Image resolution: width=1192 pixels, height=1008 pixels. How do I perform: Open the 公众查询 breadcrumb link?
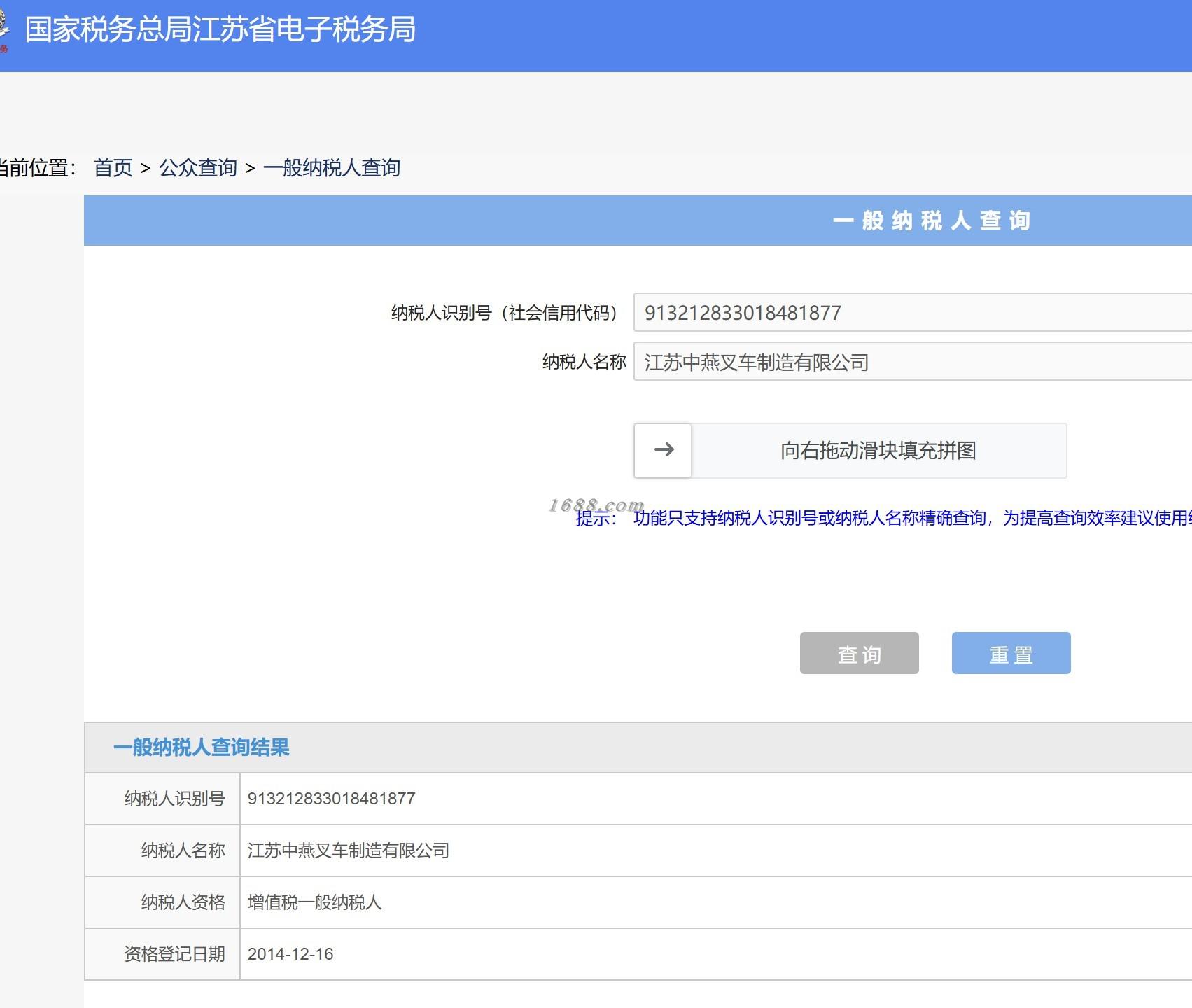tap(198, 168)
